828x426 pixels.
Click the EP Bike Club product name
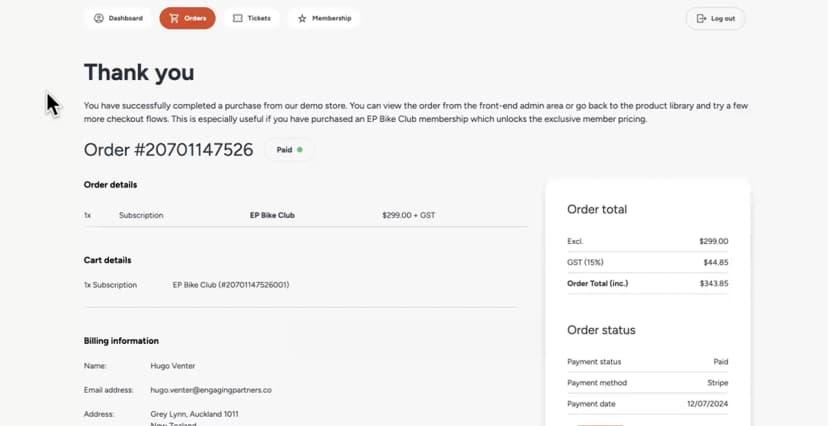point(272,215)
